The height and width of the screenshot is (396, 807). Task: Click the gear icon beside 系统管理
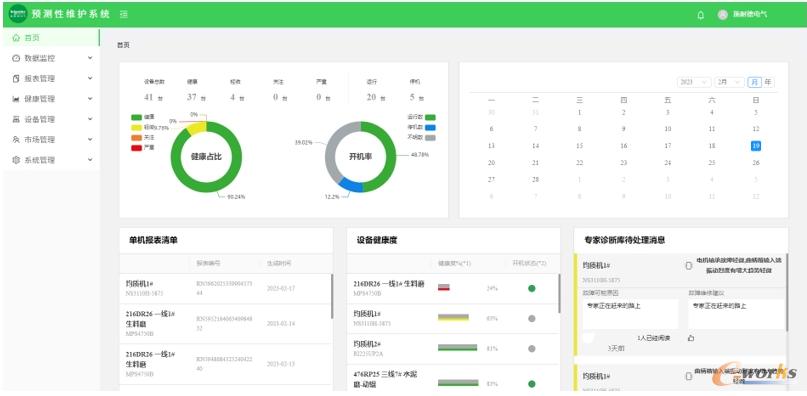point(16,160)
